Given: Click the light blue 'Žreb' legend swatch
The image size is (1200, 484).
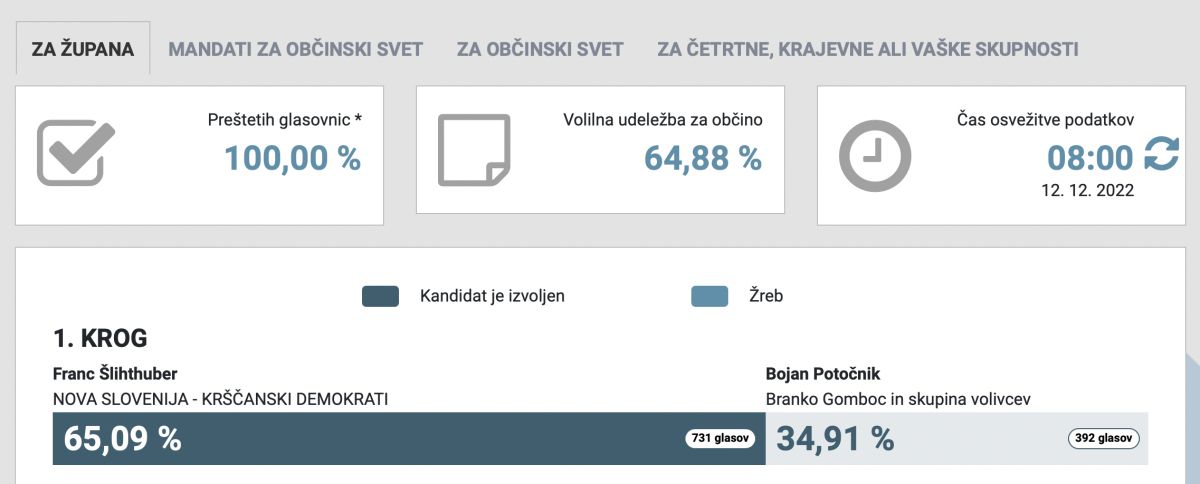Looking at the screenshot, I should click(709, 296).
